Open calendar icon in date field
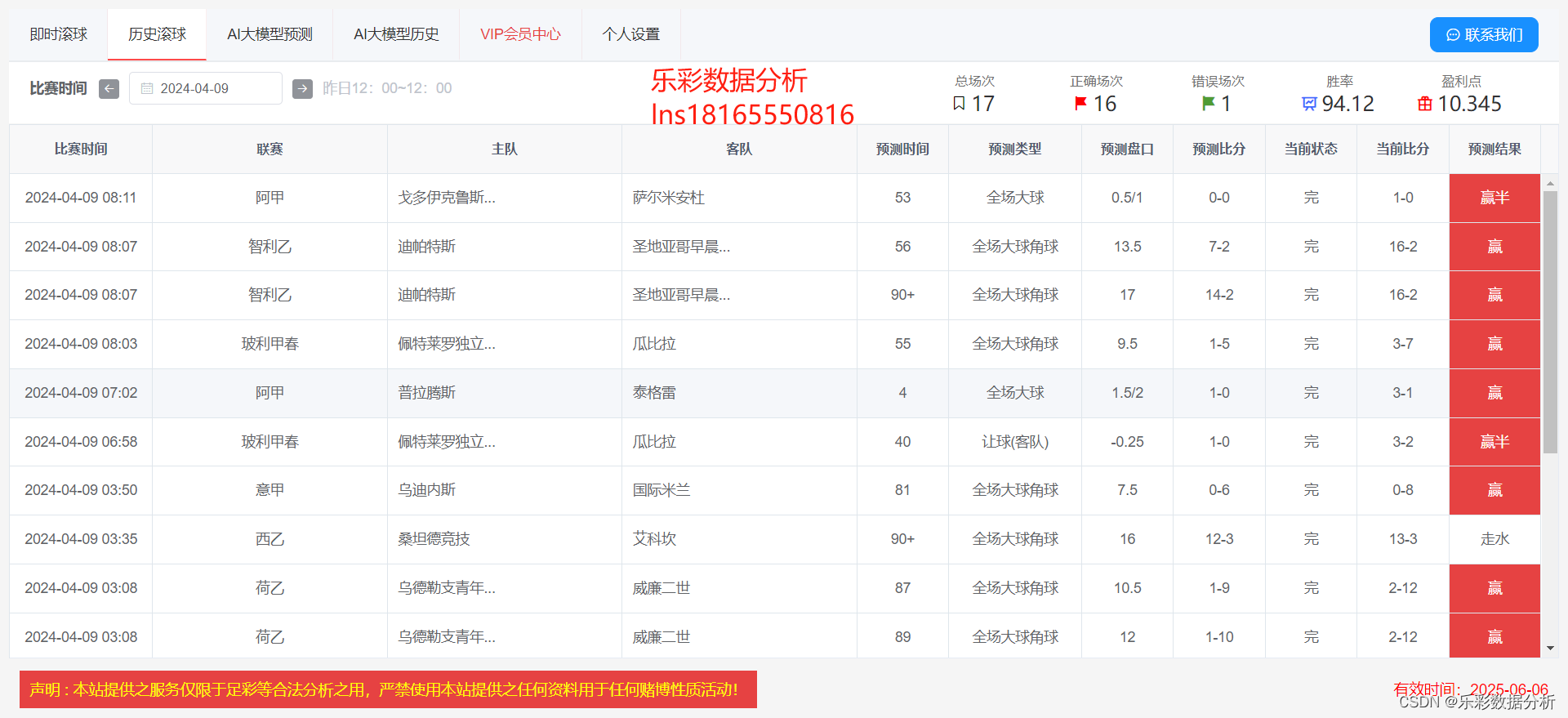This screenshot has width=1568, height=718. (x=147, y=88)
